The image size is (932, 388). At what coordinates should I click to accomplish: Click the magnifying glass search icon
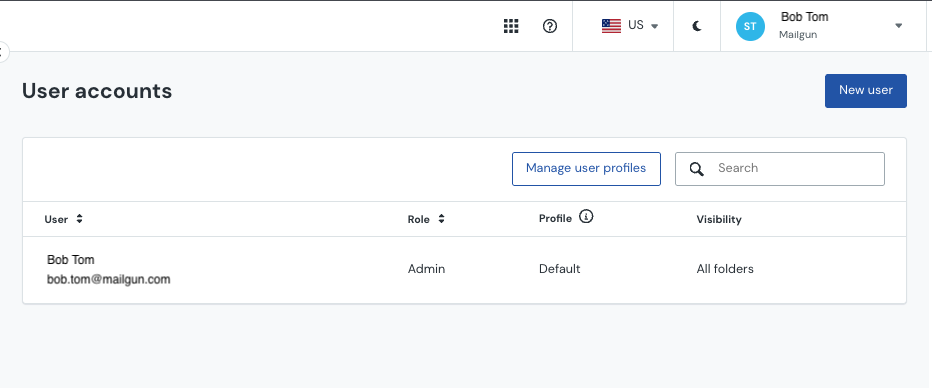click(x=697, y=169)
